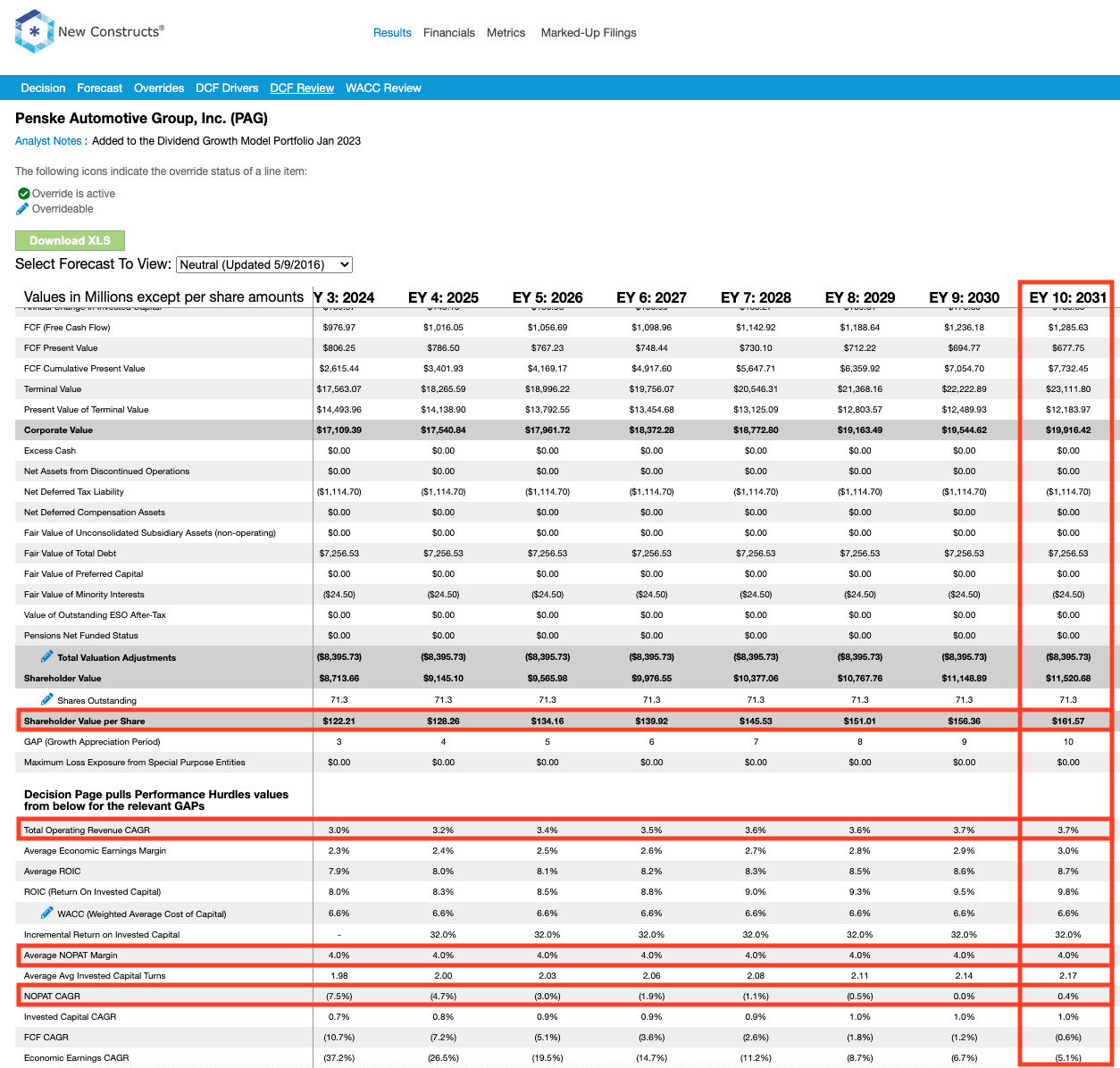Click FCF CAGR (10.7%) cell
The image size is (1120, 1068).
tap(339, 1038)
